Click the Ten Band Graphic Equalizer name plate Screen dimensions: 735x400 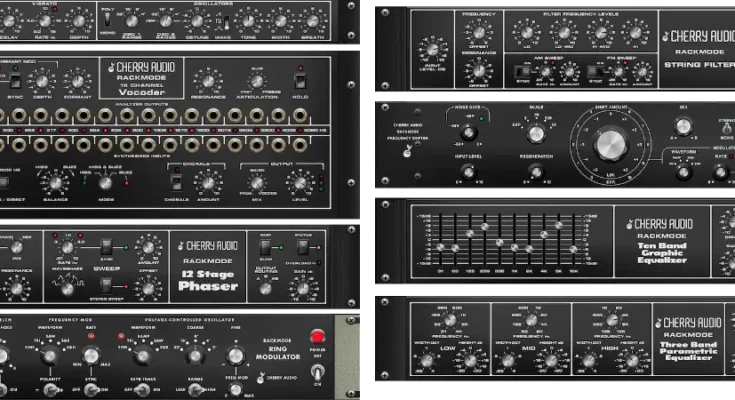pos(664,240)
